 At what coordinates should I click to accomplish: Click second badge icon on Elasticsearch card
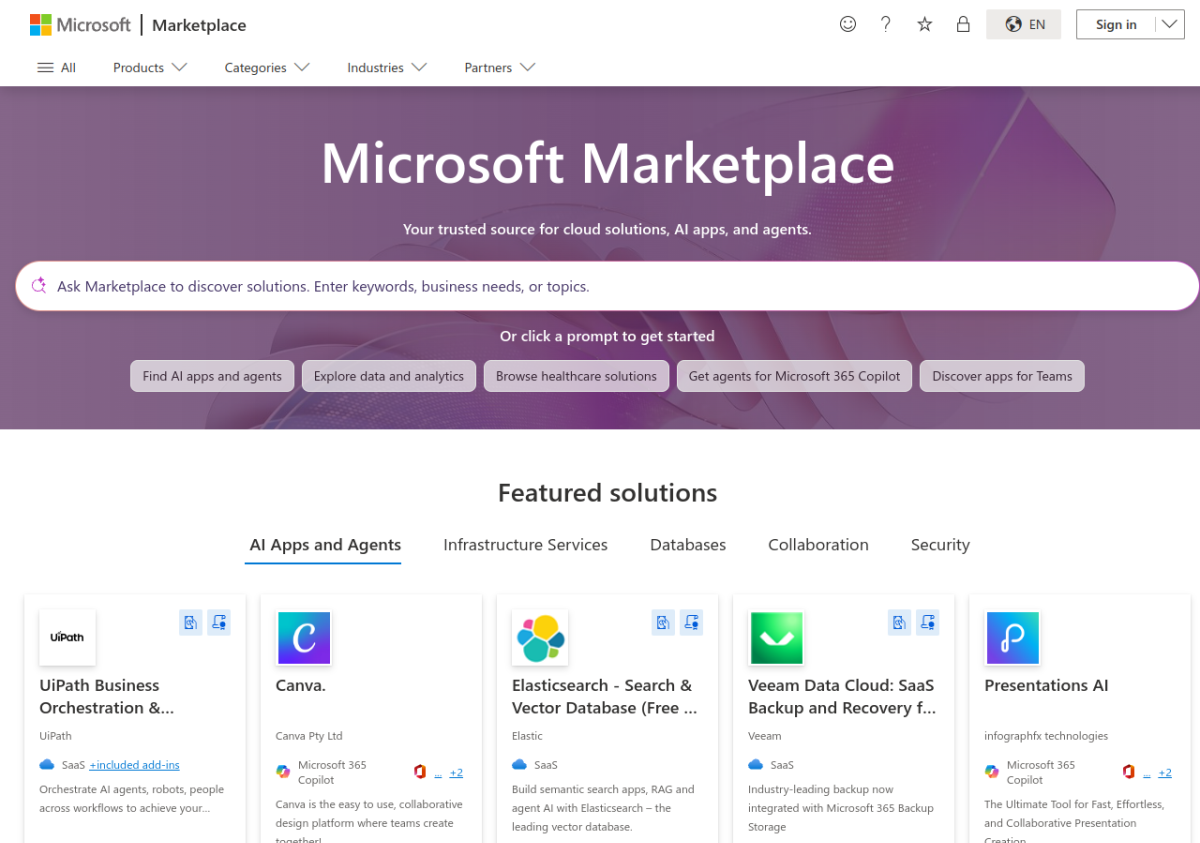(691, 622)
